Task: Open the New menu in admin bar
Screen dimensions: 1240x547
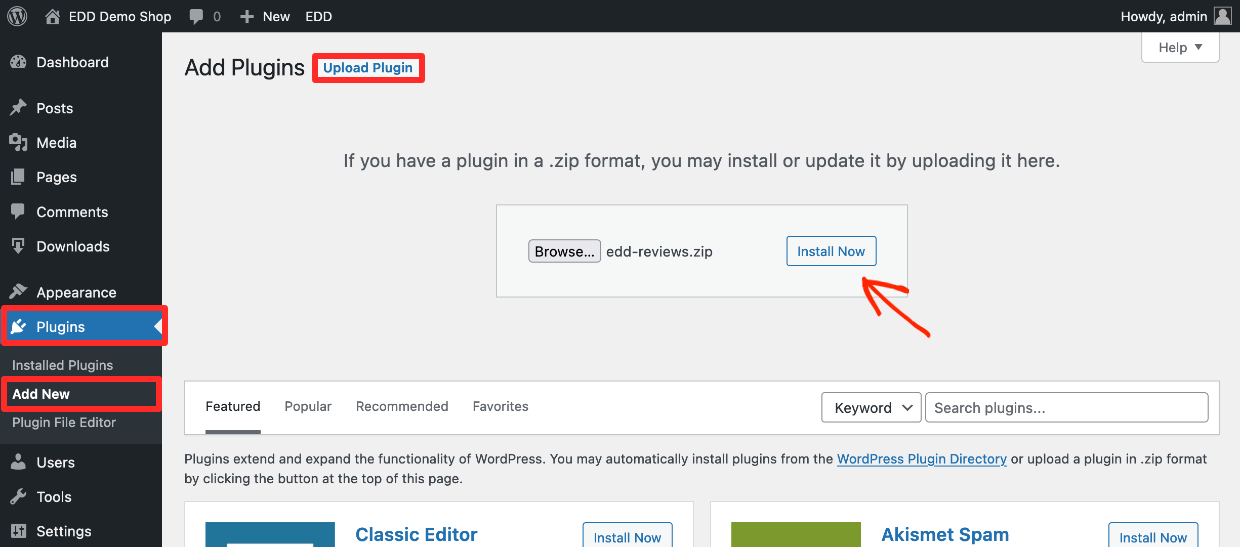Action: tap(265, 17)
